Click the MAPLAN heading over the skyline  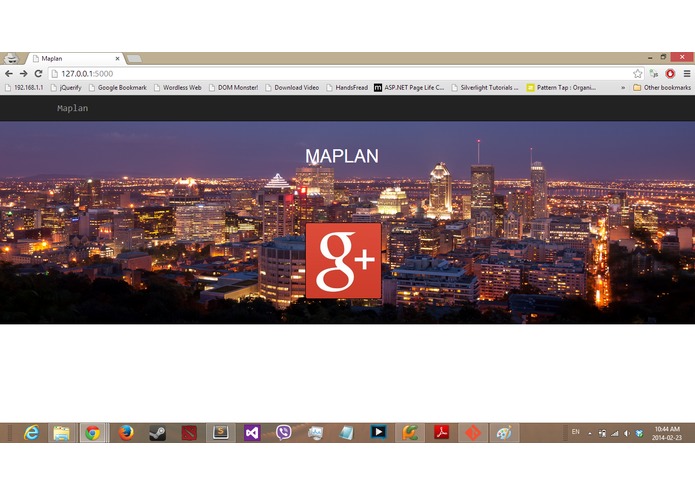(342, 156)
